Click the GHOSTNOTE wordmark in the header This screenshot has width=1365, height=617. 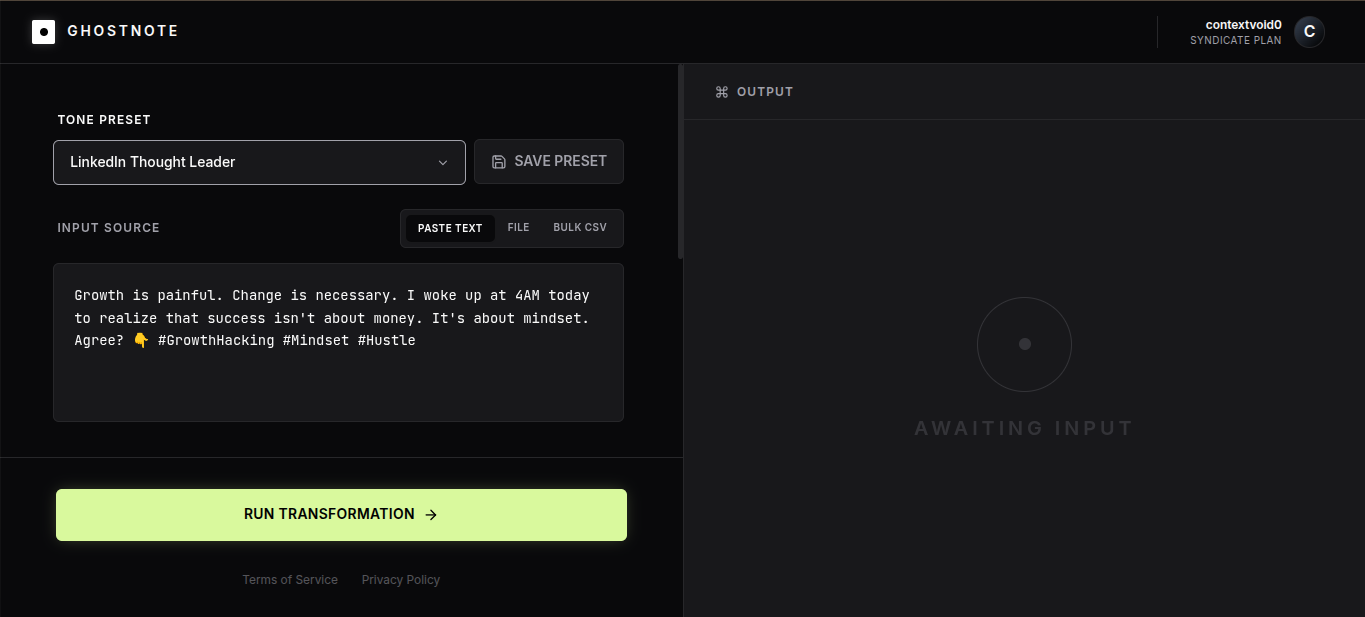point(122,31)
